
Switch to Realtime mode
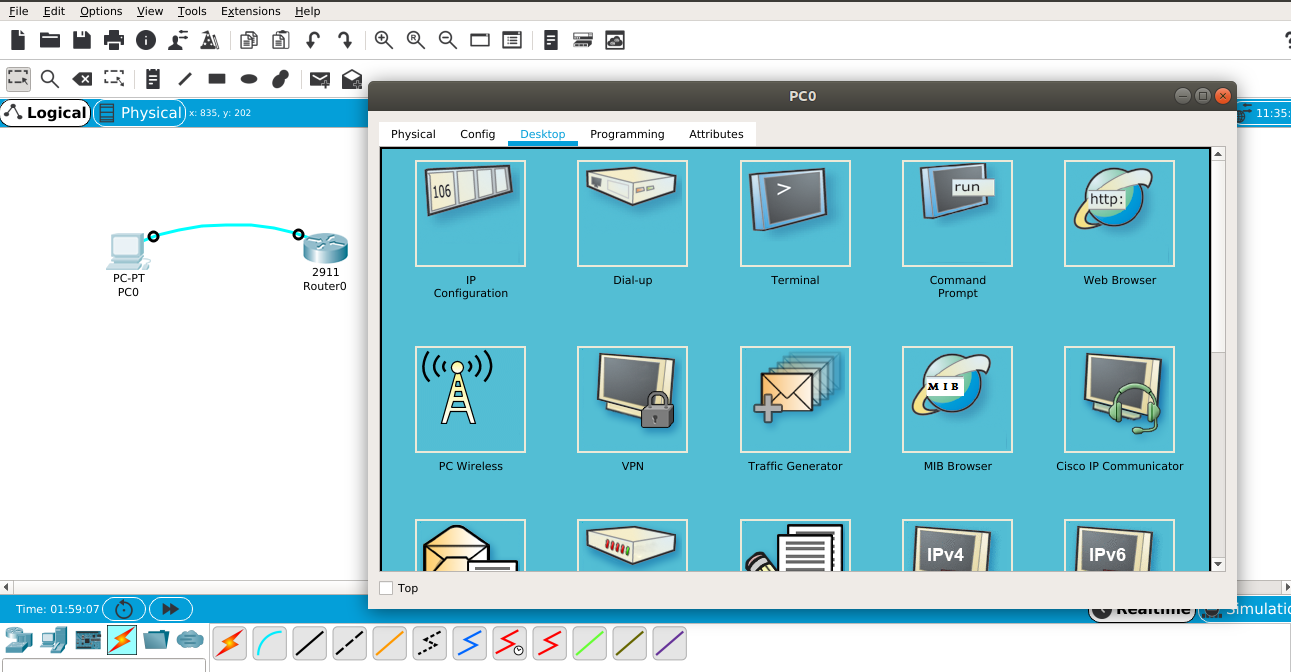click(1141, 609)
